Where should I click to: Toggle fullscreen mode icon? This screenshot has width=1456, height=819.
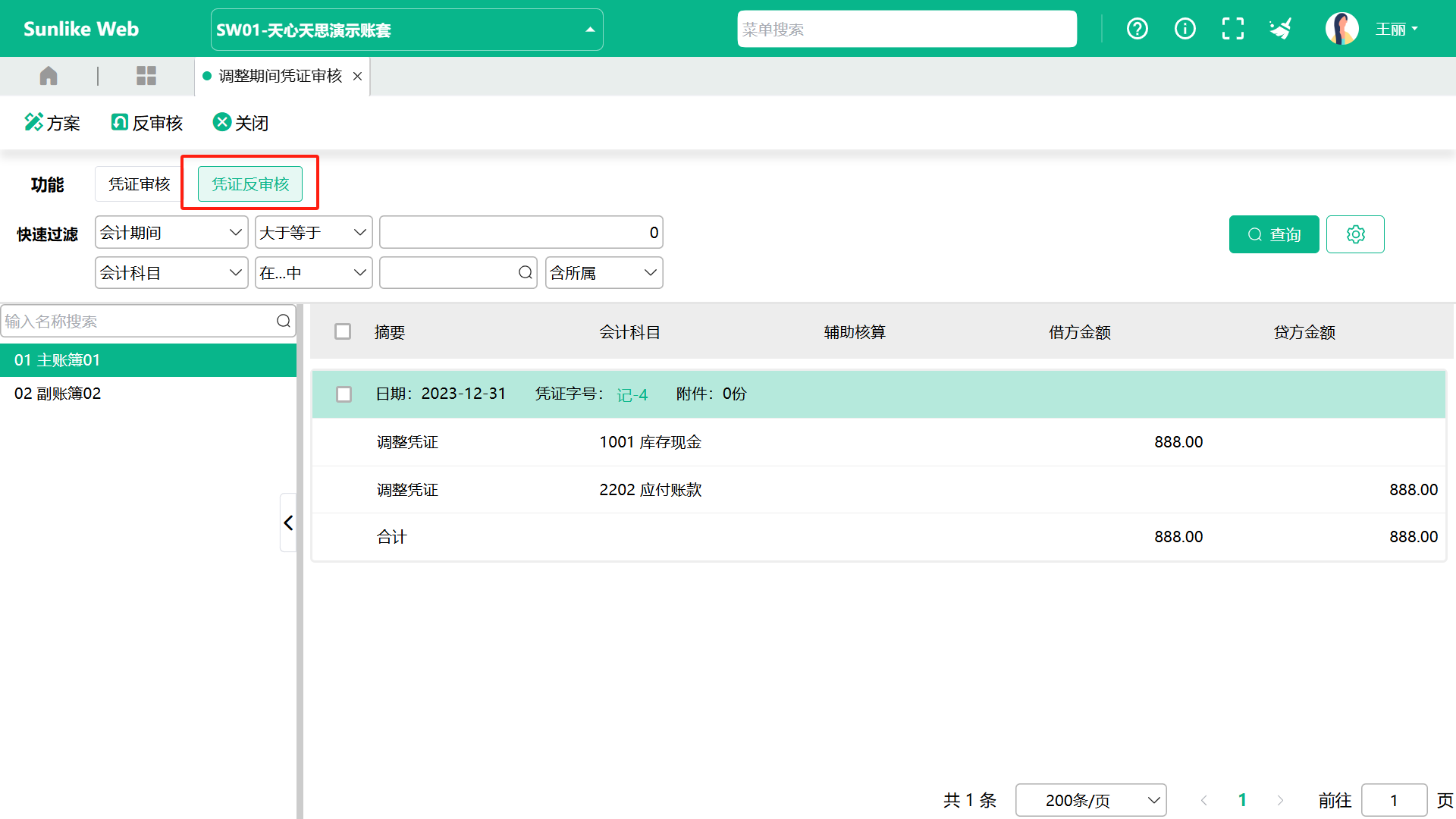click(1233, 29)
